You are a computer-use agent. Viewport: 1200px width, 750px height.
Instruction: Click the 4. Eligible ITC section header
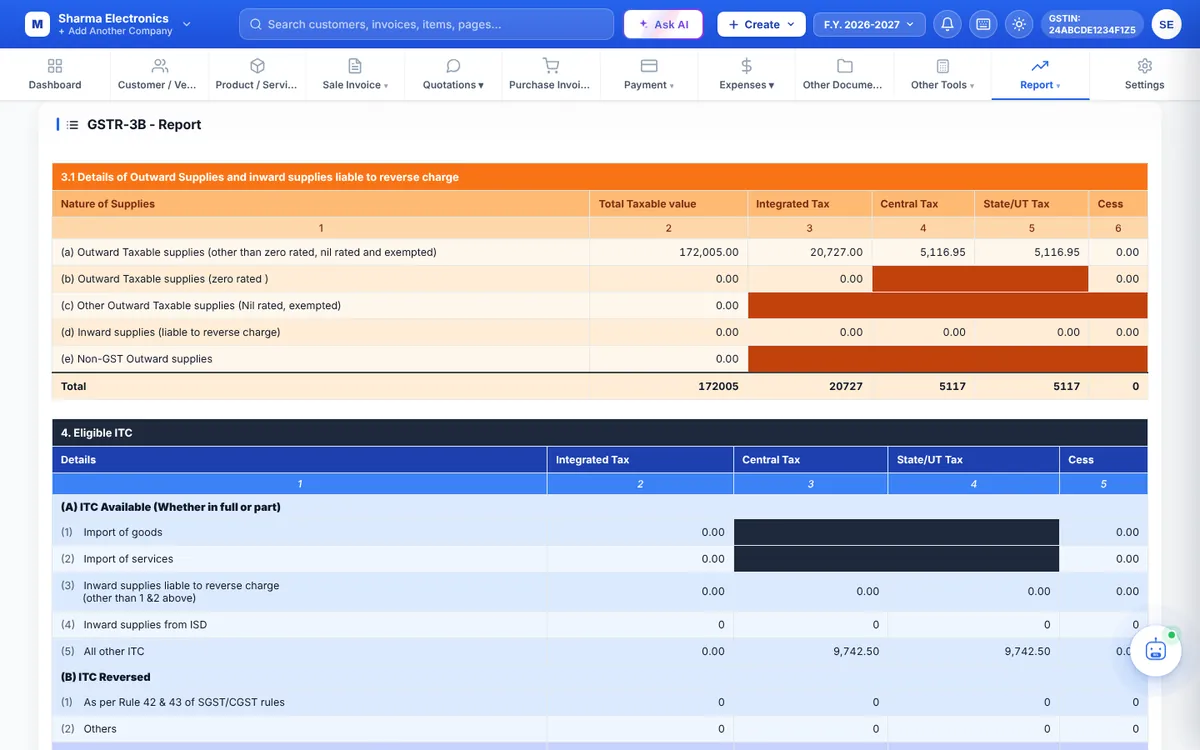coord(600,433)
